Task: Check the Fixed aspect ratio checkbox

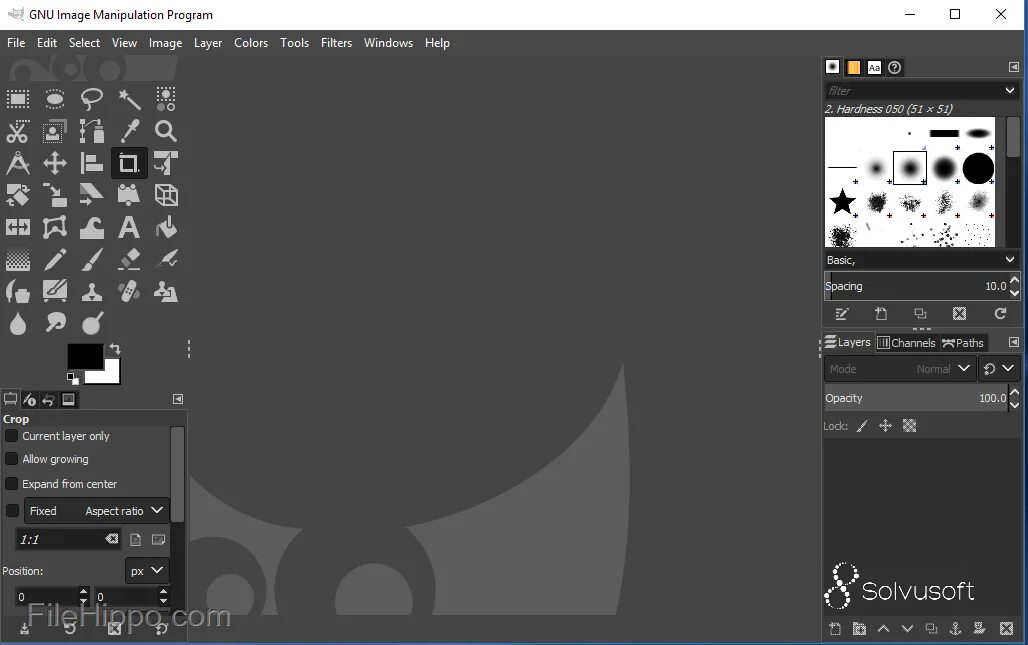Action: 12,511
